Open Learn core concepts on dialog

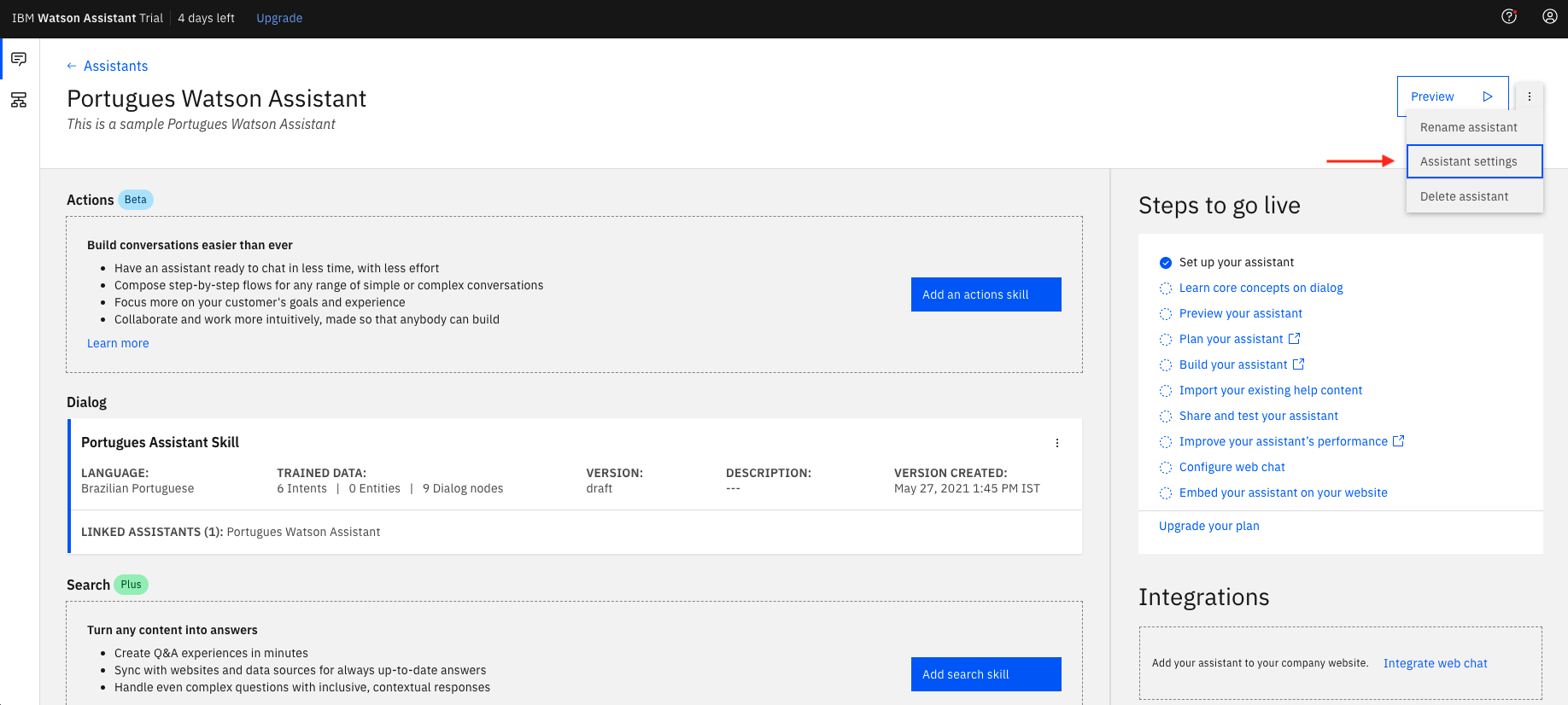point(1261,288)
